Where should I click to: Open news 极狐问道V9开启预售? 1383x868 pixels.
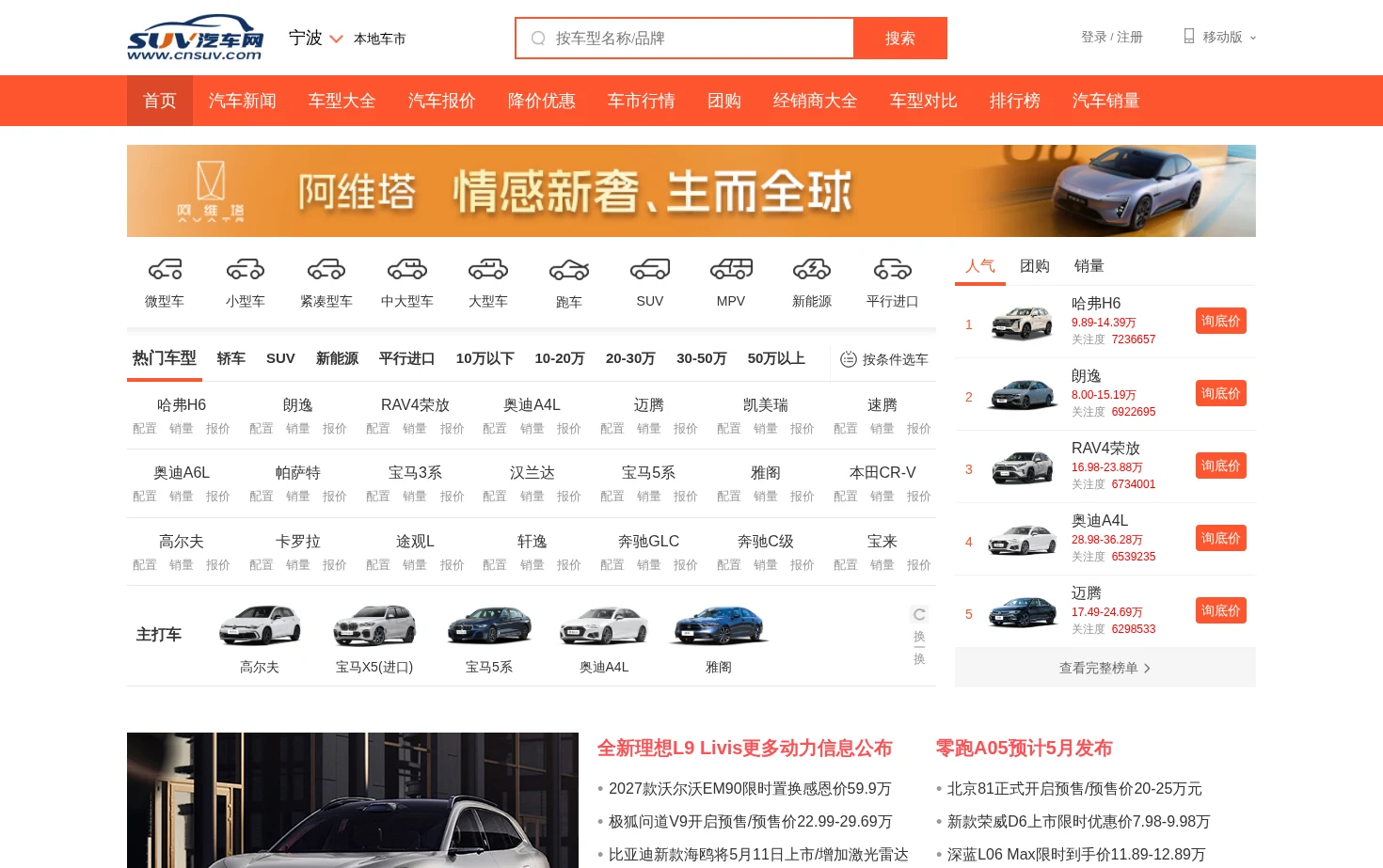coord(750,821)
